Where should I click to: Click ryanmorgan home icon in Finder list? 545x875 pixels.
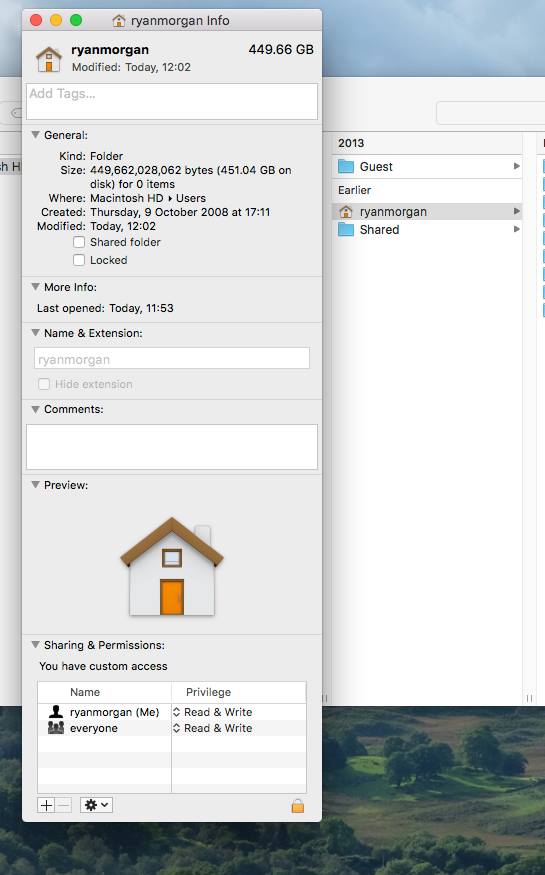click(346, 211)
